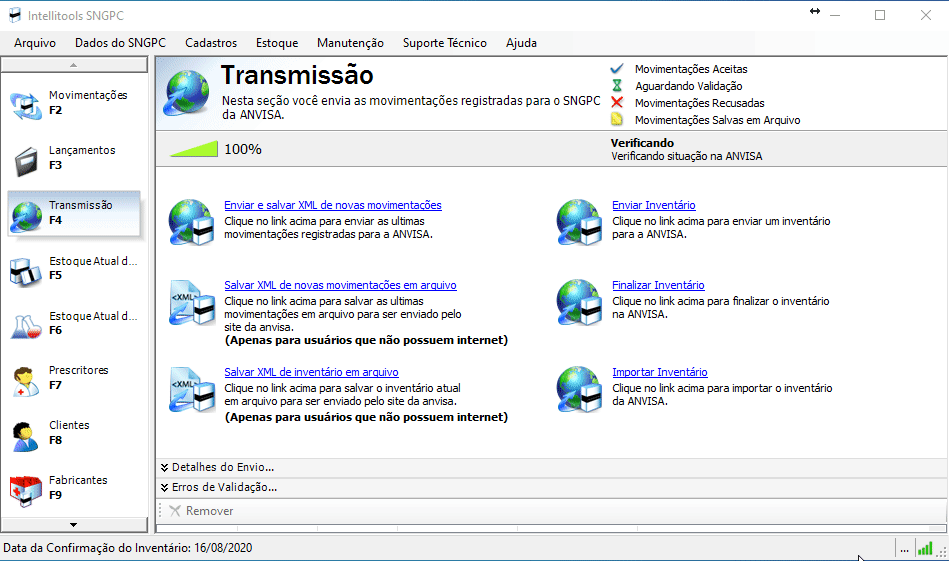Open the Movimentações F2 sidebar icon
This screenshot has width=949, height=561.
click(25, 105)
